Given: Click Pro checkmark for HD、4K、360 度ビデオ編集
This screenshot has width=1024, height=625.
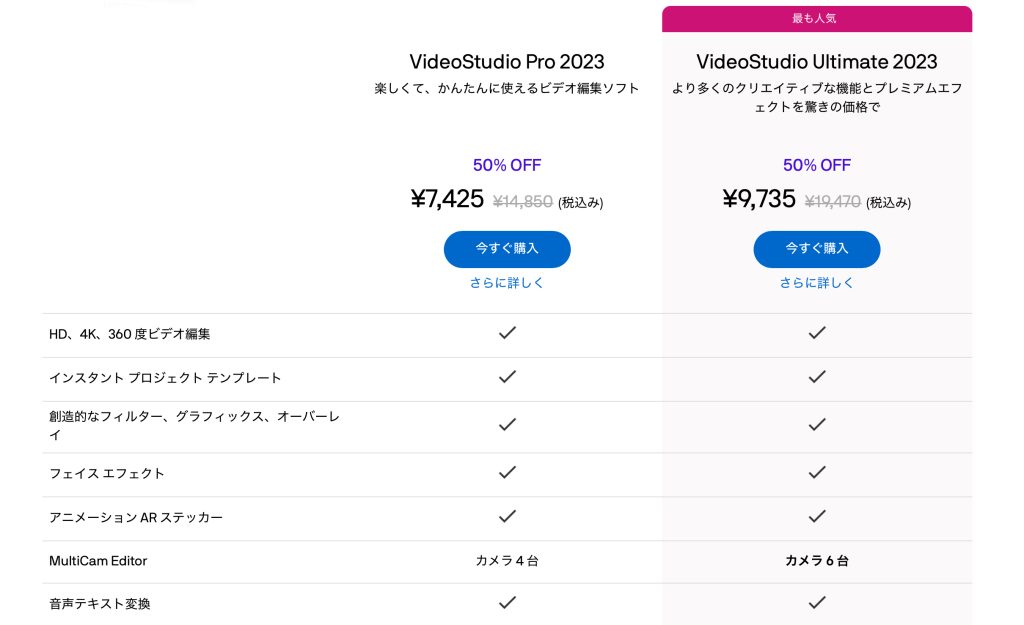Looking at the screenshot, I should point(507,333).
